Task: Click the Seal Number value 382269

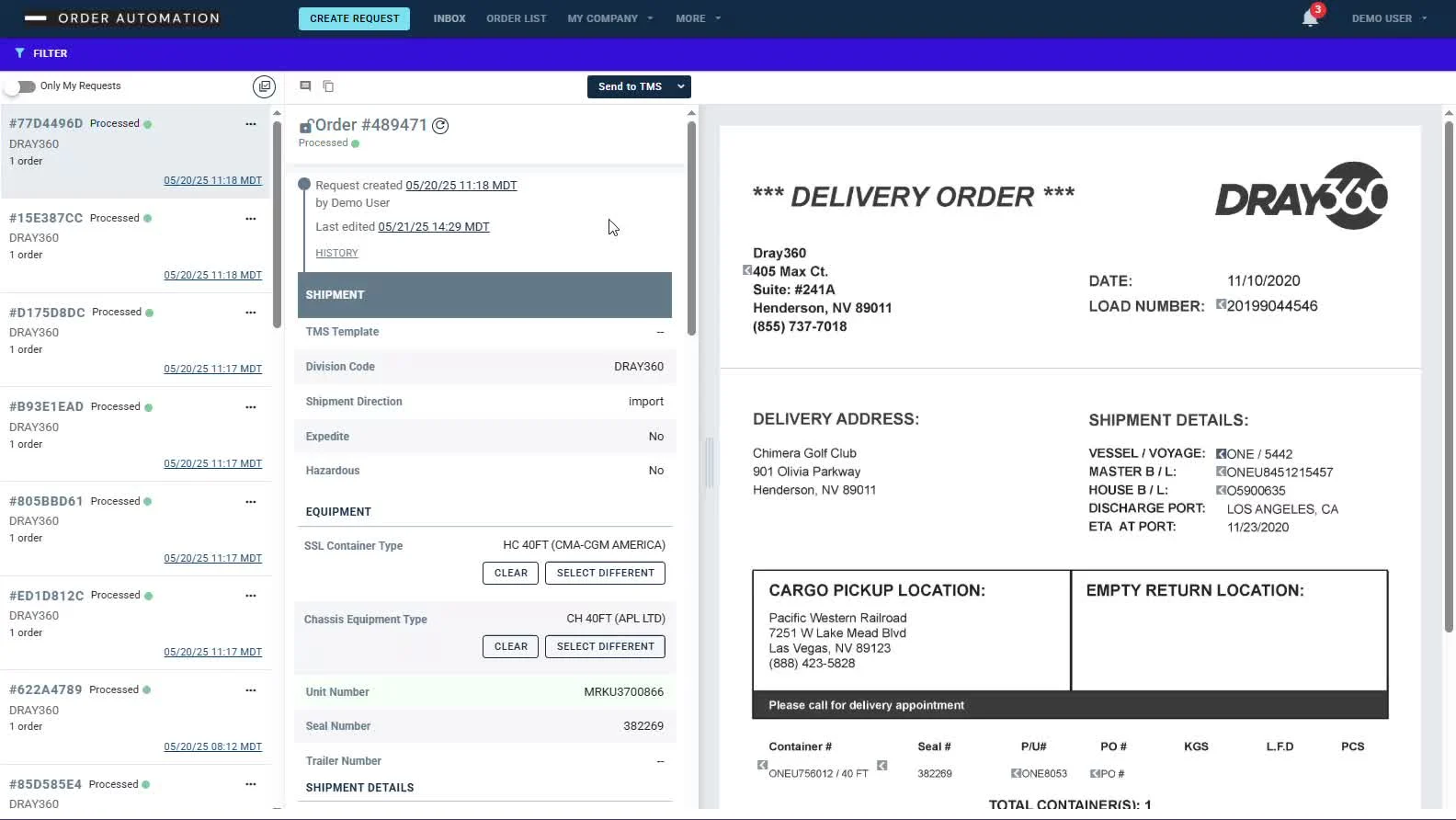Action: tap(643, 726)
